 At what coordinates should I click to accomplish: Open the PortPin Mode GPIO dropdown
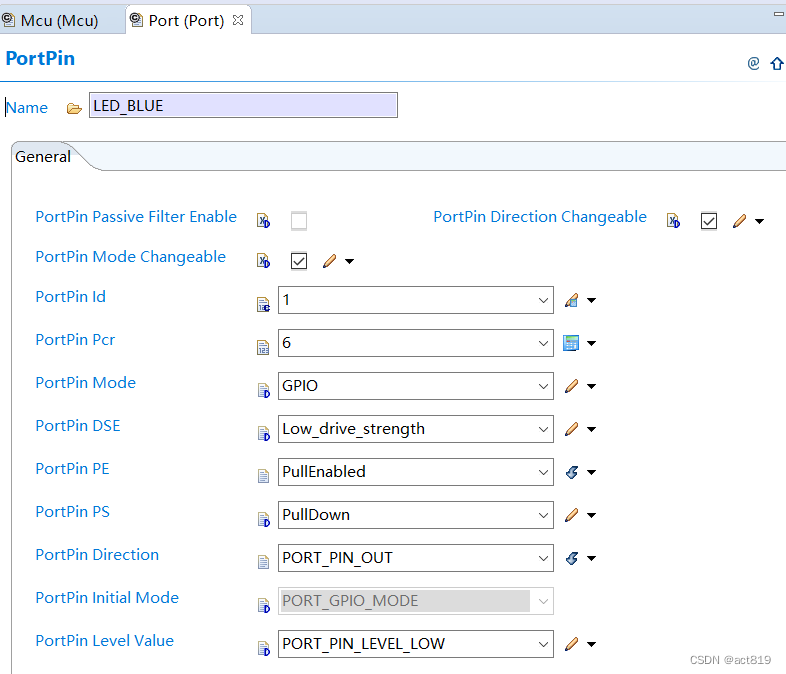click(415, 386)
